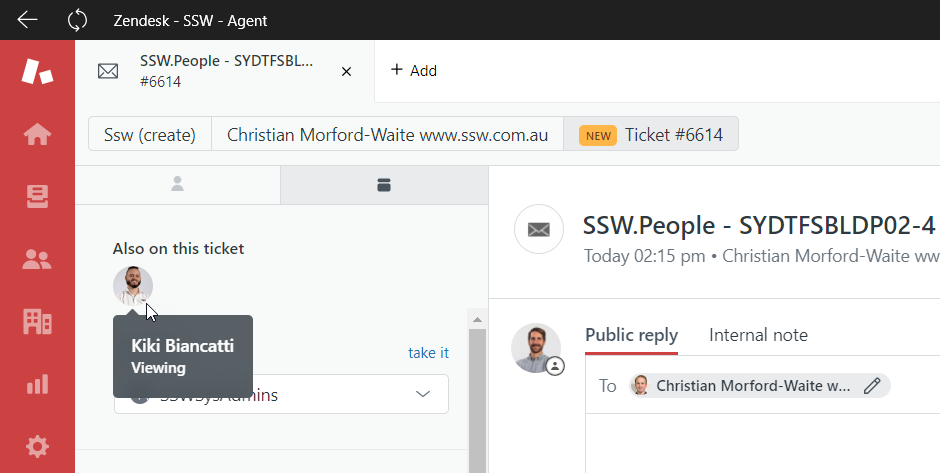Switch to the ticket apps panel tab
The height and width of the screenshot is (473, 940).
coord(383,184)
